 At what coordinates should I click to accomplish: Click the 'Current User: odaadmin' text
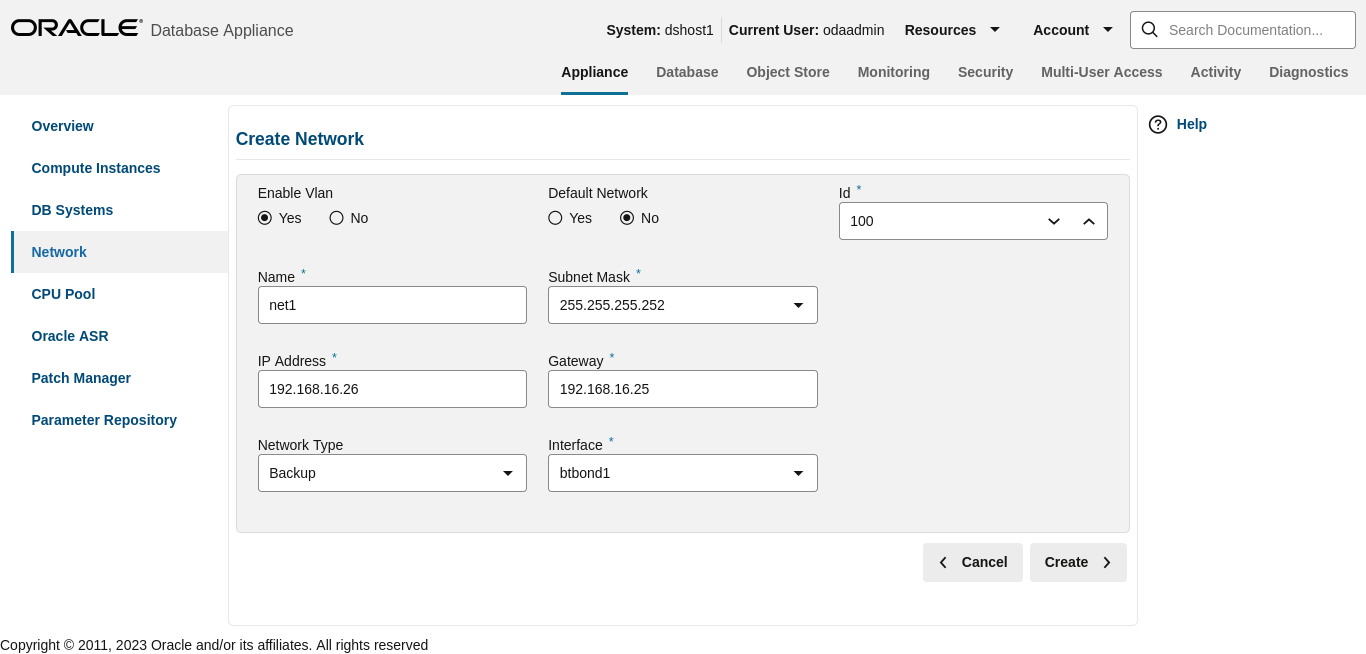click(807, 30)
